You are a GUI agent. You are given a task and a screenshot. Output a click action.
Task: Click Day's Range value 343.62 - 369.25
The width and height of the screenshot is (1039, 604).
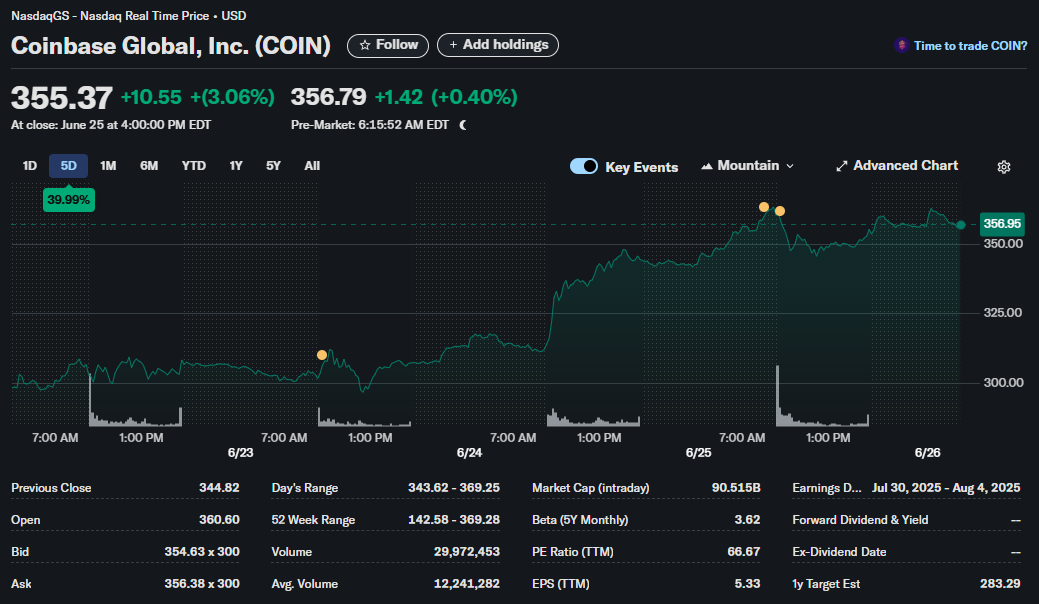(x=454, y=487)
